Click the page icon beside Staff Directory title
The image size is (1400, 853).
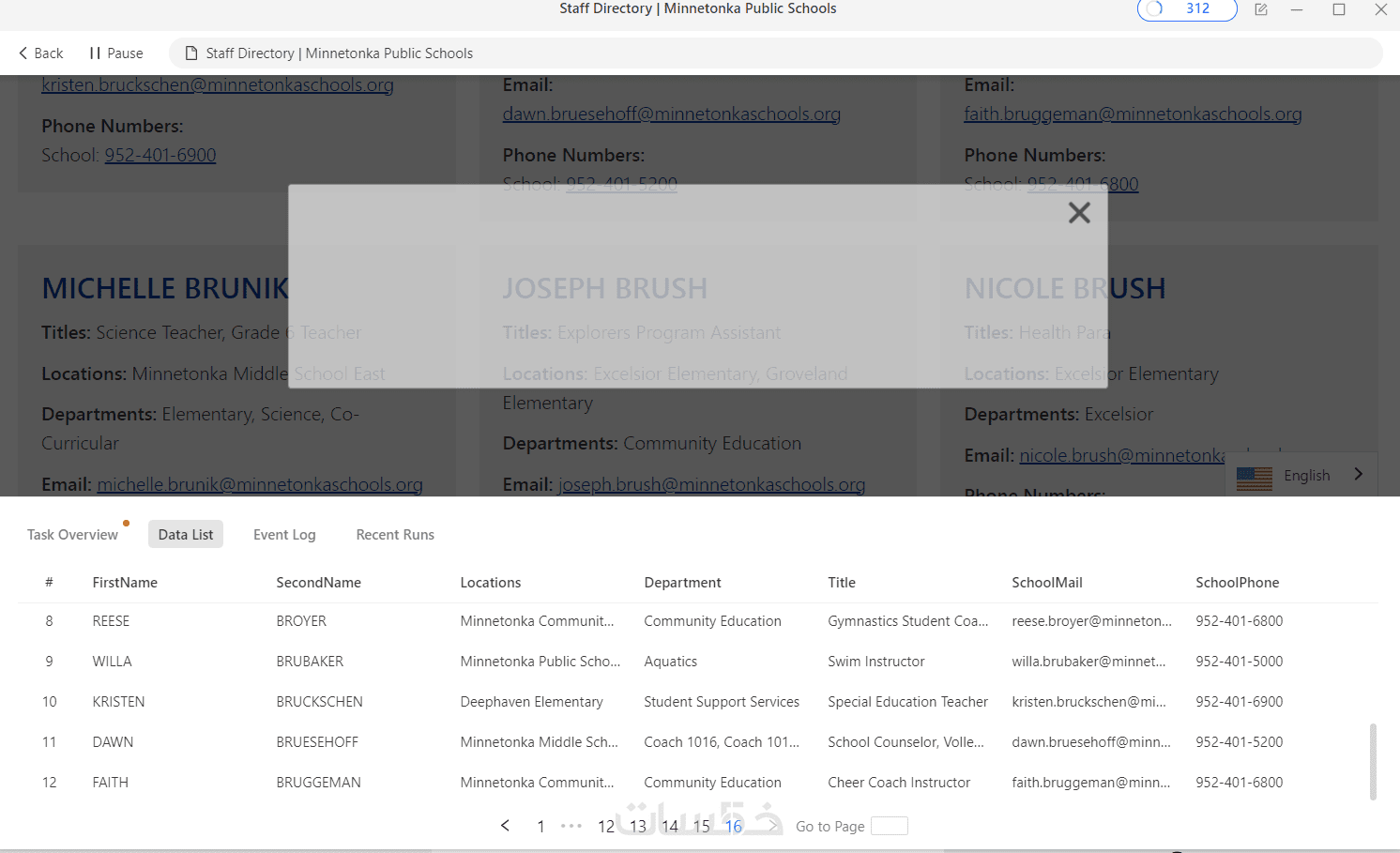191,53
